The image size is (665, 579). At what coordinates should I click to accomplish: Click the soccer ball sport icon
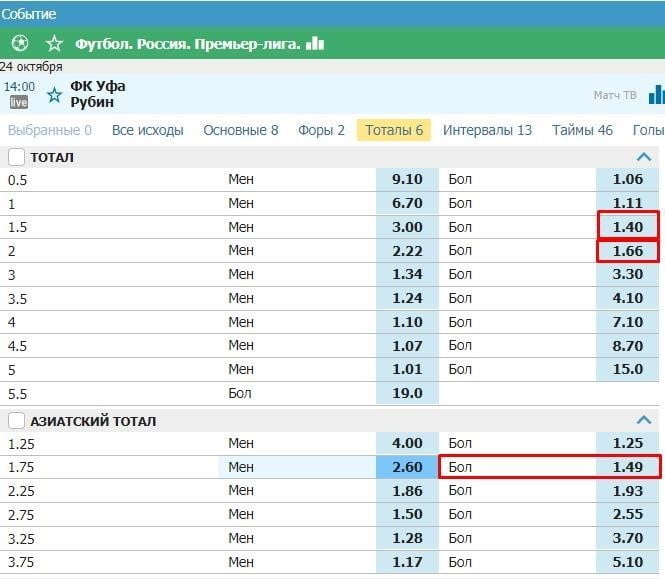pos(20,44)
